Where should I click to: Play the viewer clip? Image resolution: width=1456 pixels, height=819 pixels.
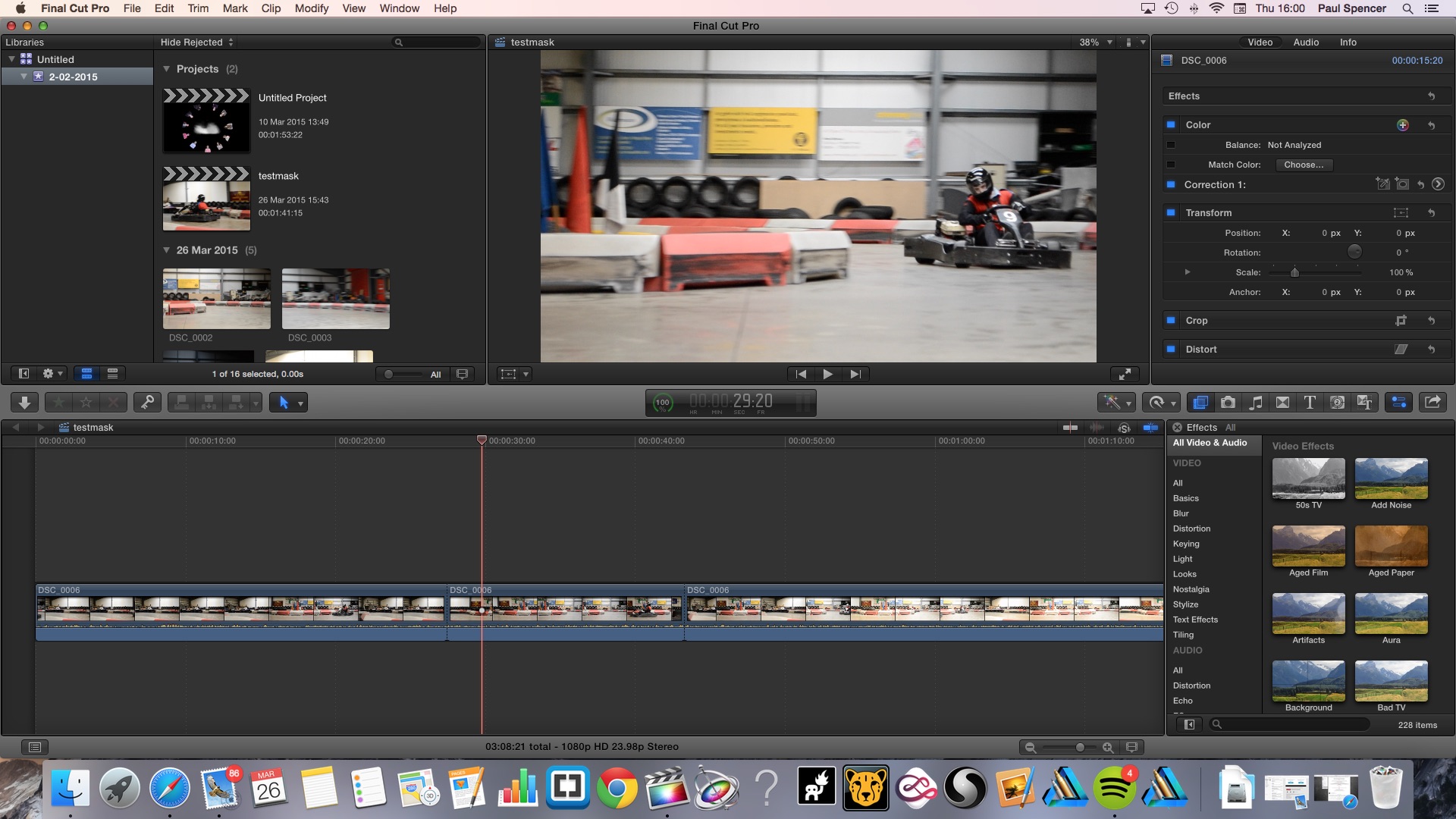click(827, 374)
